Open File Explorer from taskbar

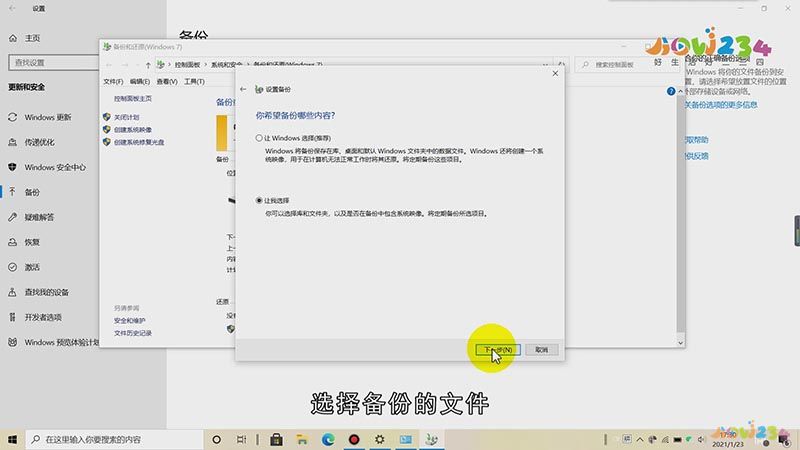point(302,439)
